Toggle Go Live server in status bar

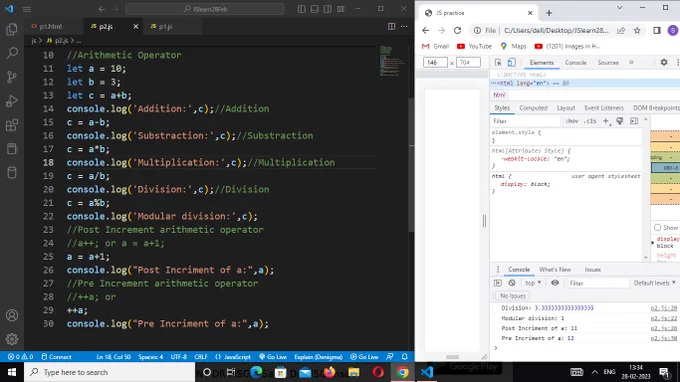273,357
